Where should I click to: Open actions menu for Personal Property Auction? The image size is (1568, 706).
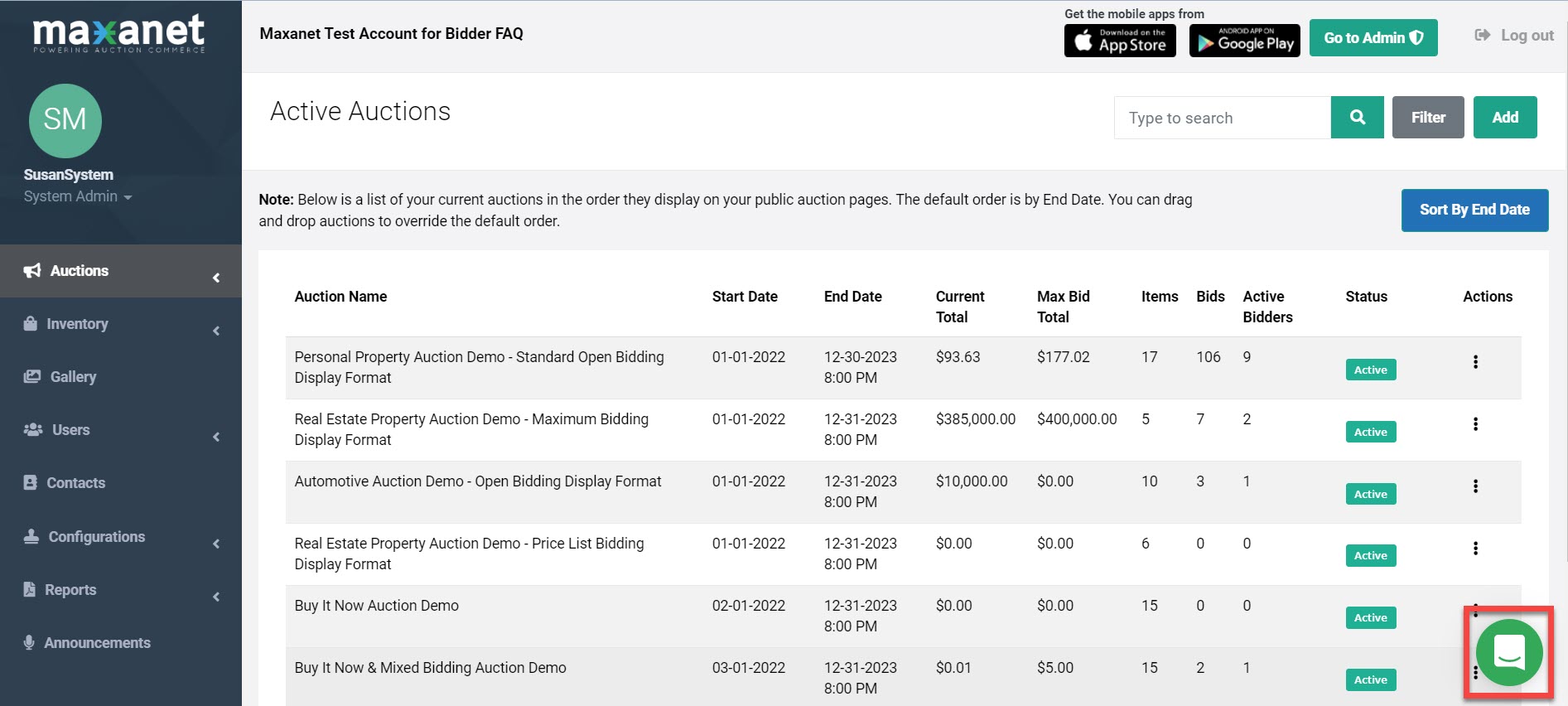point(1475,362)
